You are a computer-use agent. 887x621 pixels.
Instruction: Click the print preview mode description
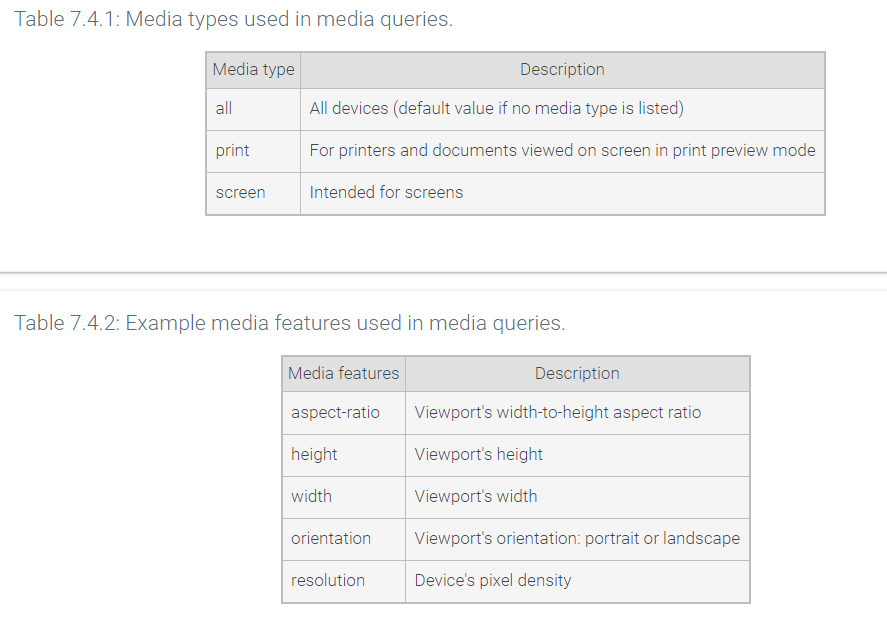[562, 150]
